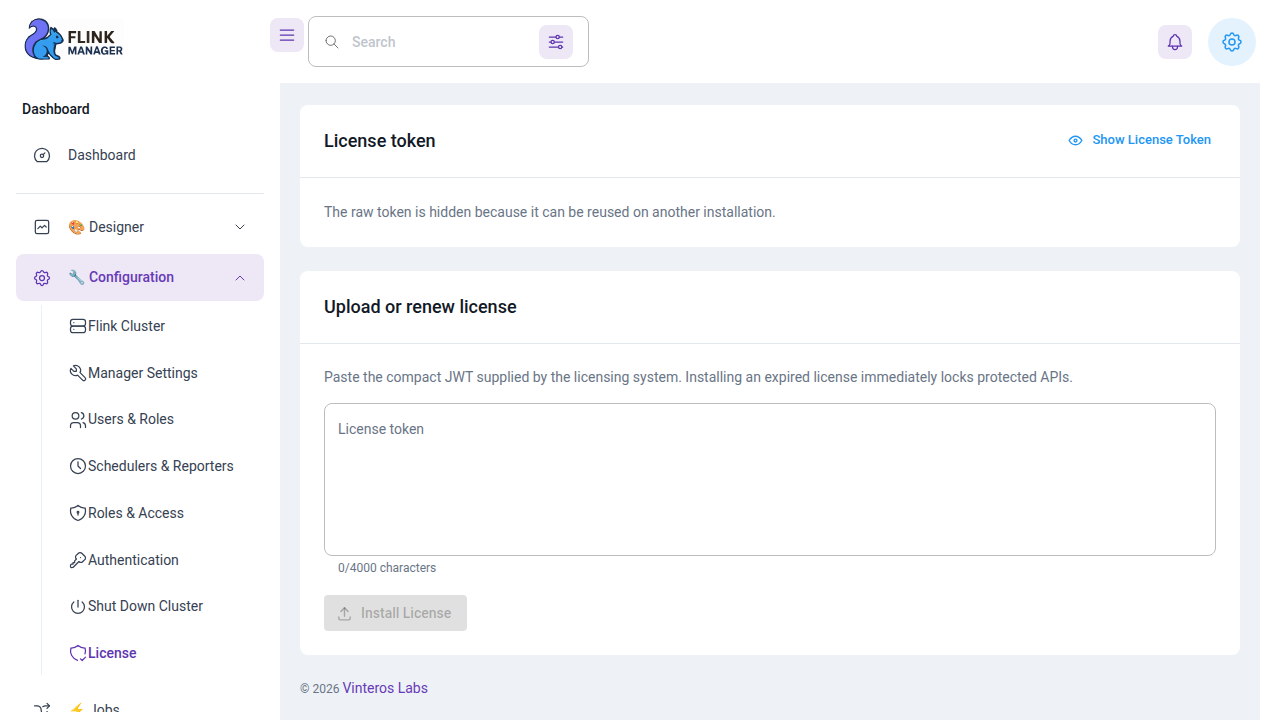Image resolution: width=1280 pixels, height=720 pixels.
Task: Open the notifications bell
Action: click(x=1175, y=42)
